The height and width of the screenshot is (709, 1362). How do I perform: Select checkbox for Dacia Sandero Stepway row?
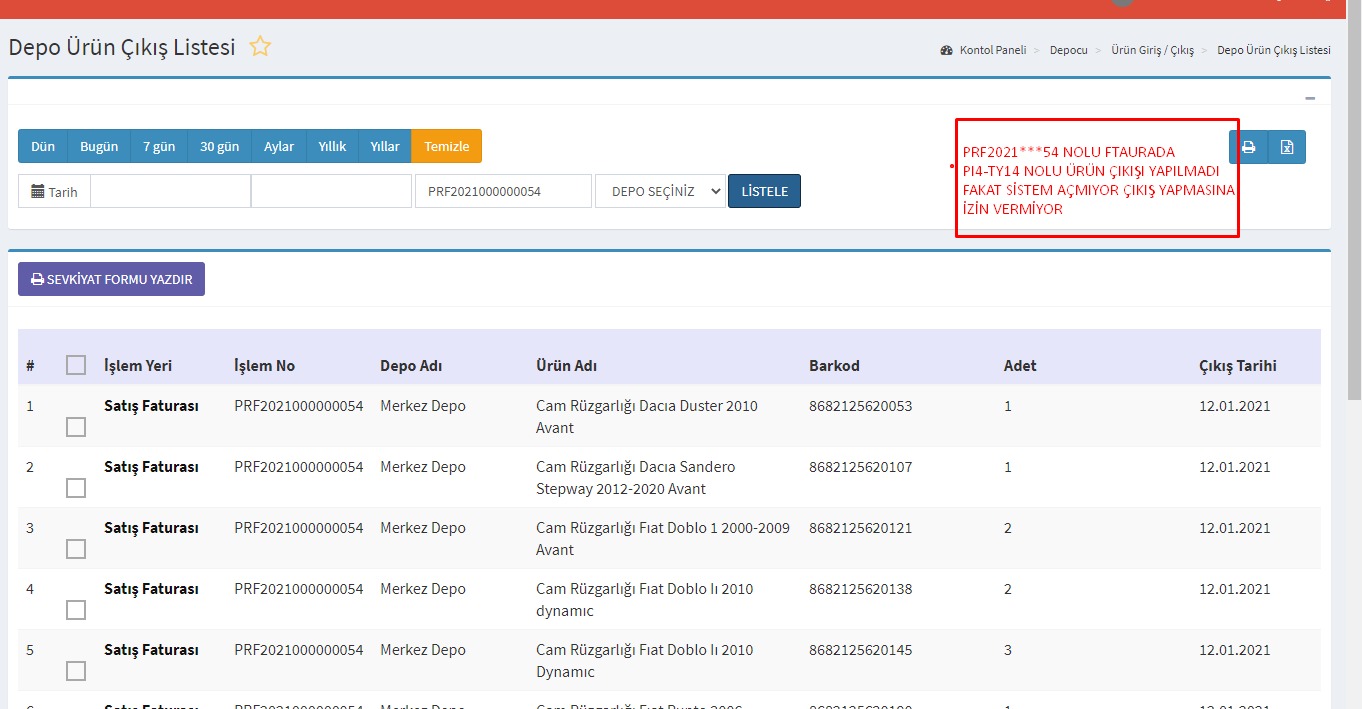tap(76, 488)
